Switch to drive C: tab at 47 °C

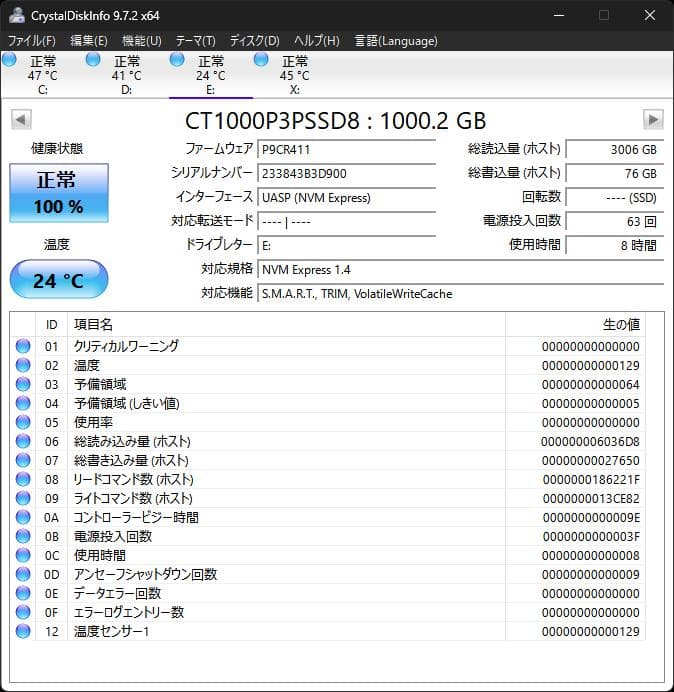pyautogui.click(x=43, y=74)
